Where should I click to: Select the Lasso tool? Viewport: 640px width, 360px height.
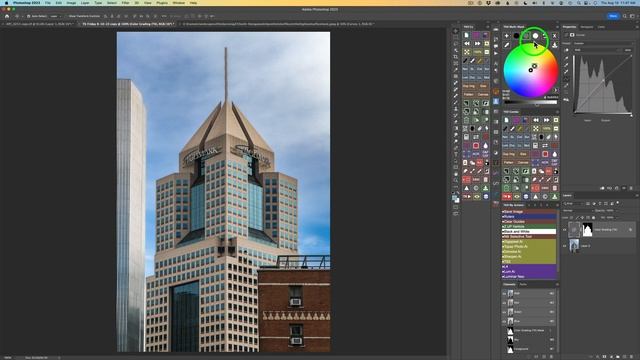tap(456, 44)
